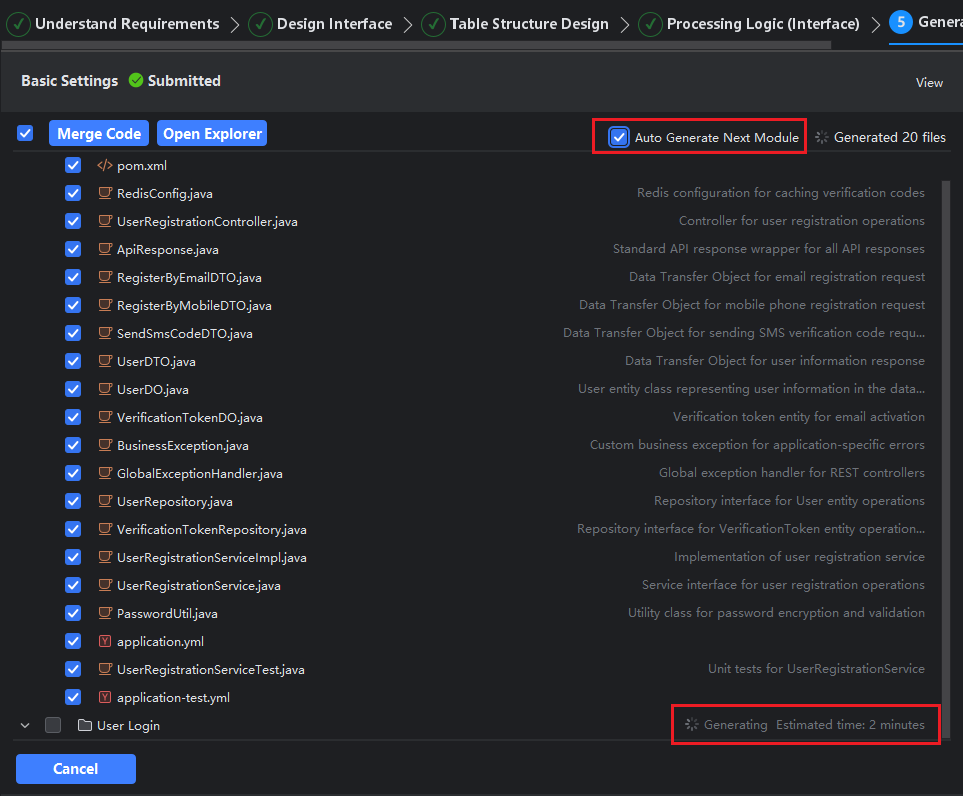Click the application.yml YAML file icon
Image resolution: width=963 pixels, height=796 pixels.
[x=104, y=641]
